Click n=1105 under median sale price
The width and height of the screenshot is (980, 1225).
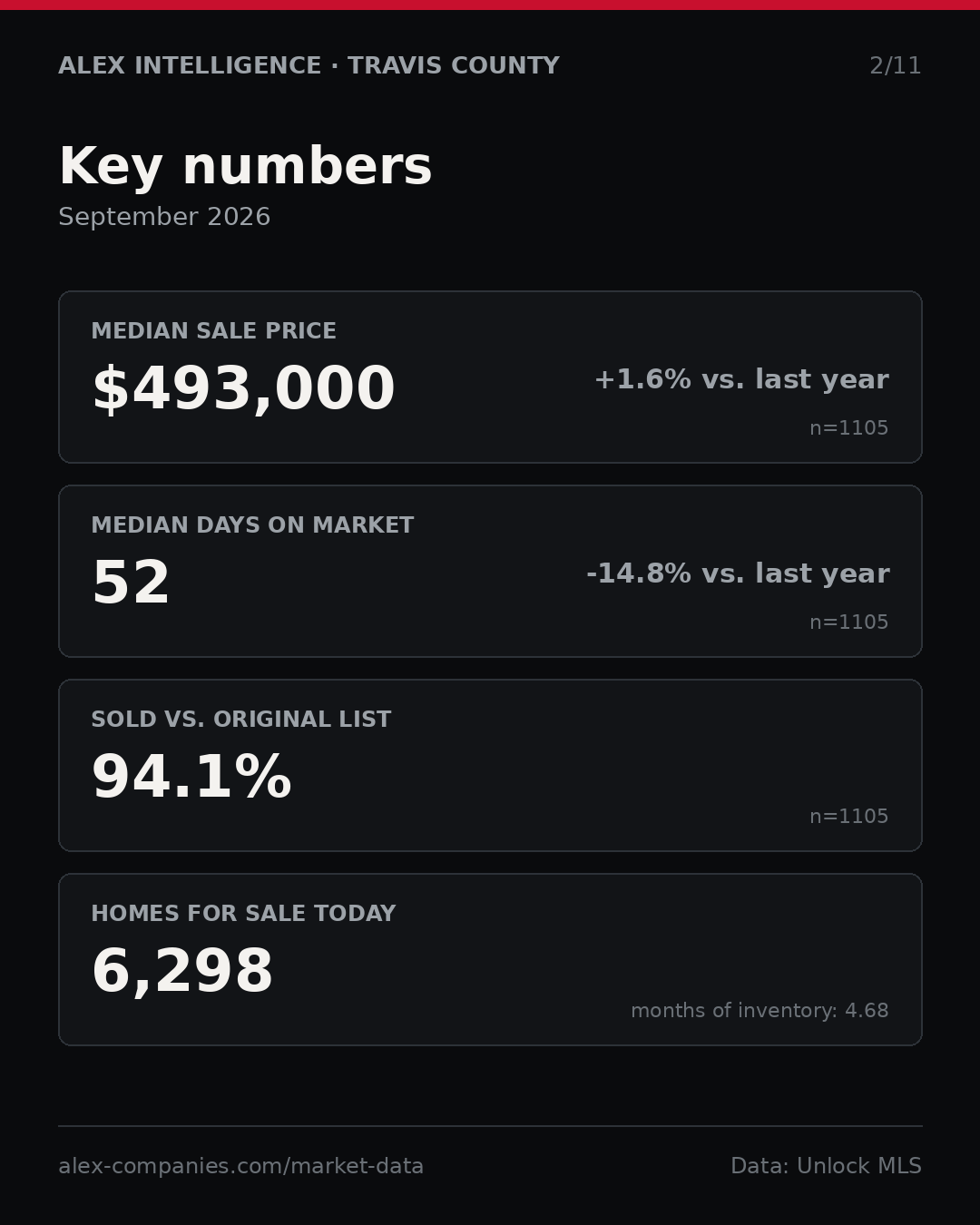coord(848,428)
